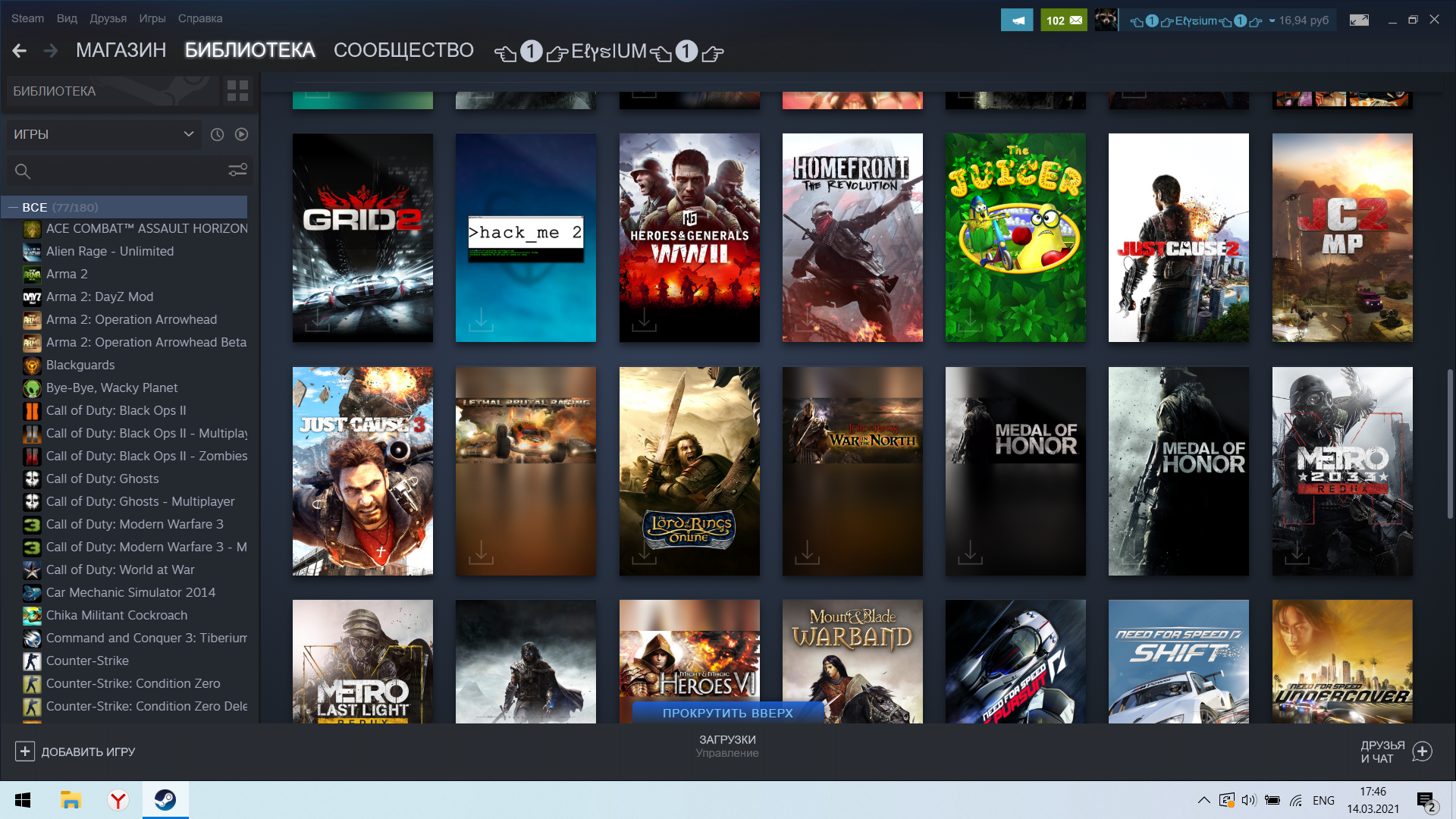Image resolution: width=1456 pixels, height=819 pixels.
Task: Open the Справка menu
Action: [x=200, y=18]
